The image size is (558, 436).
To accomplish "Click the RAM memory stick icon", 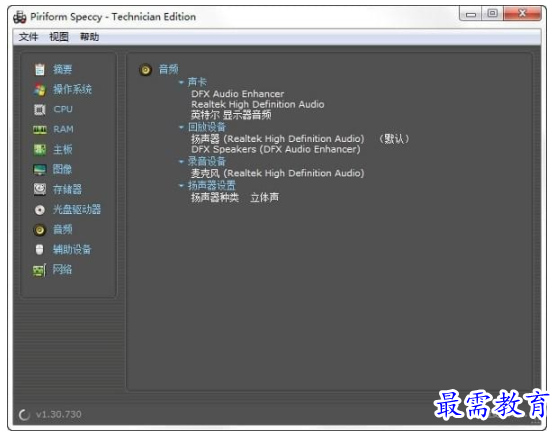I will tap(40, 130).
